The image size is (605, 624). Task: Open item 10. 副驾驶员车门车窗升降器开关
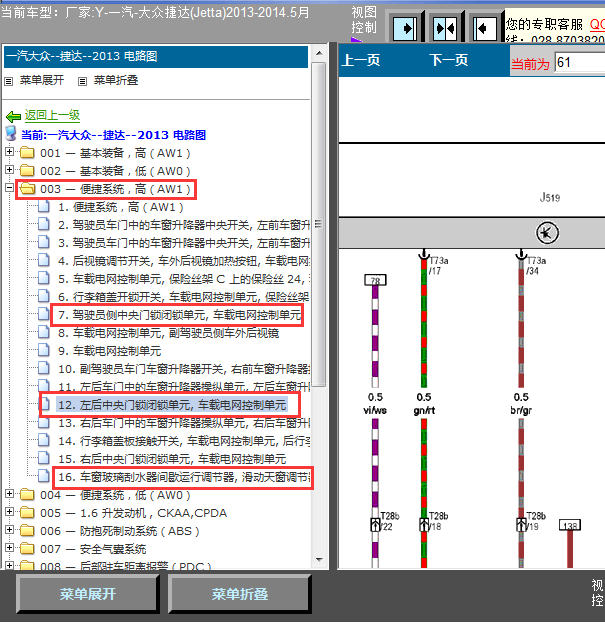pos(184,369)
